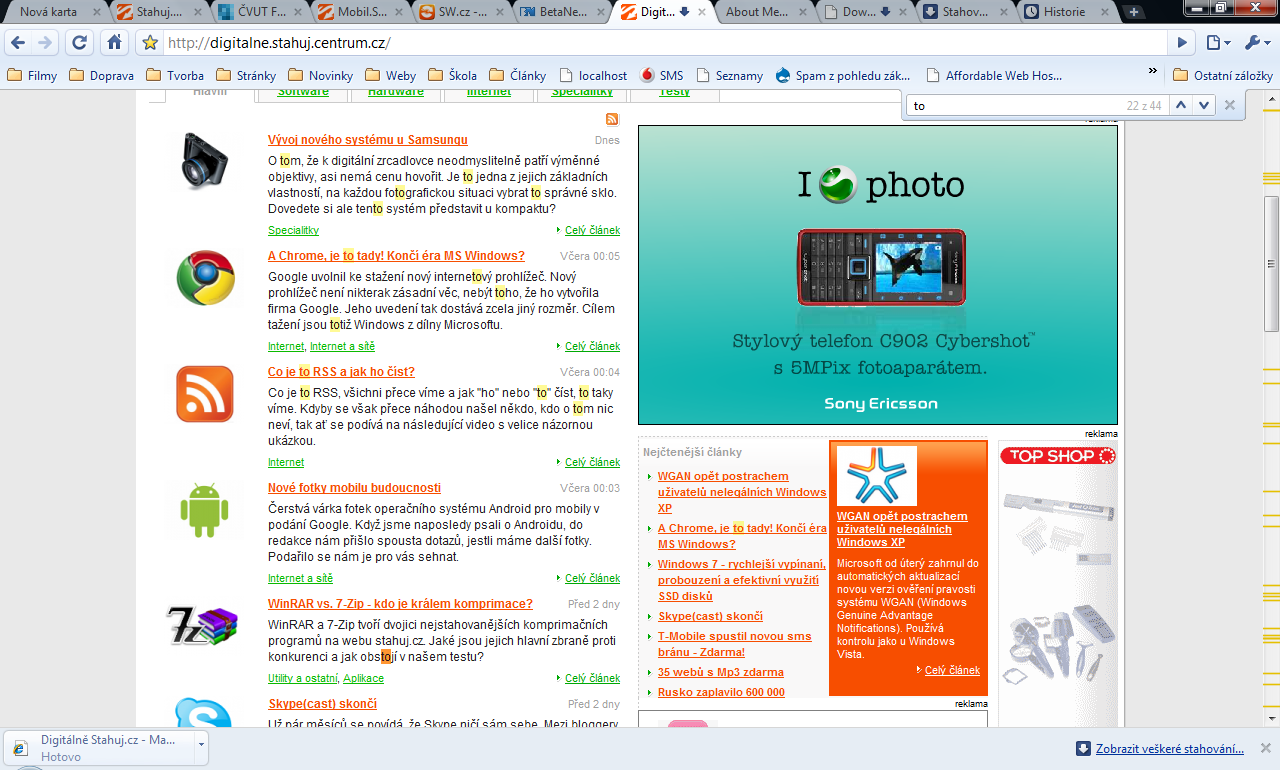
Task: Open the Škola bookmarks folder
Action: 452,75
